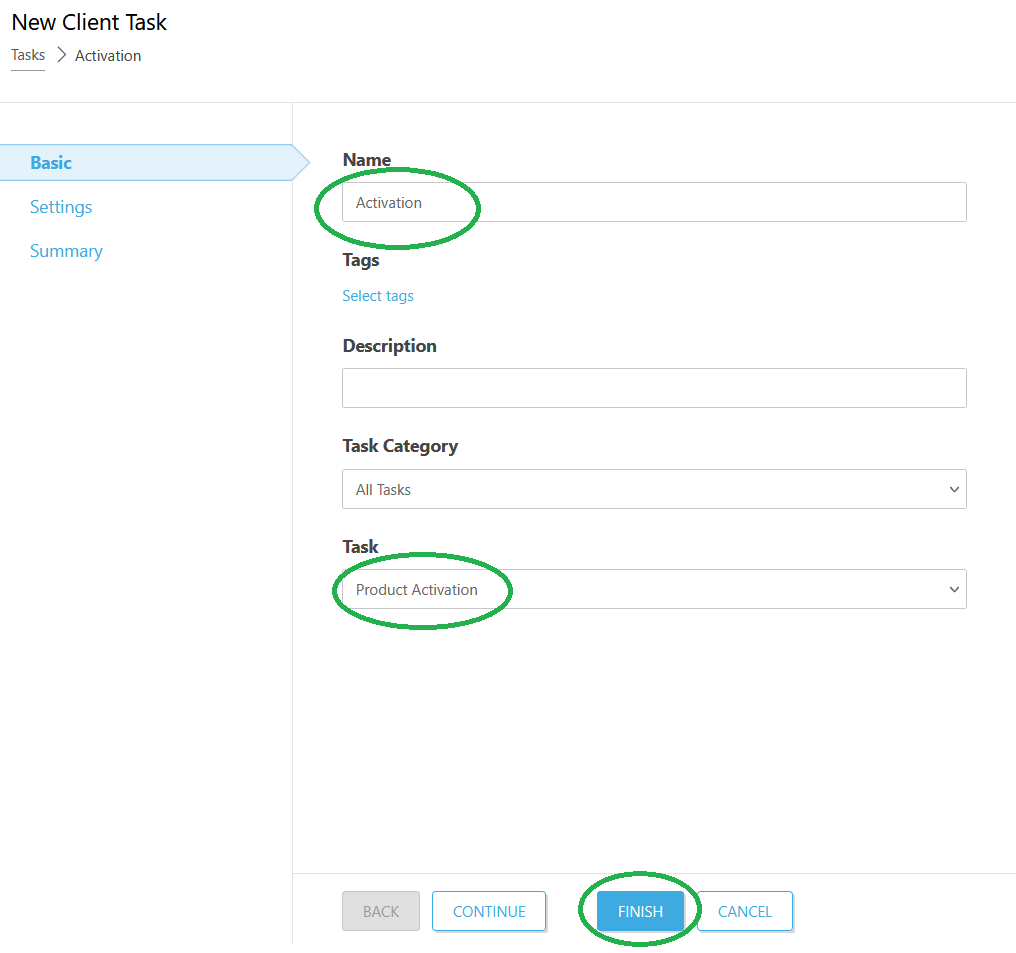The image size is (1016, 953).
Task: Switch to the Settings step
Action: (61, 206)
